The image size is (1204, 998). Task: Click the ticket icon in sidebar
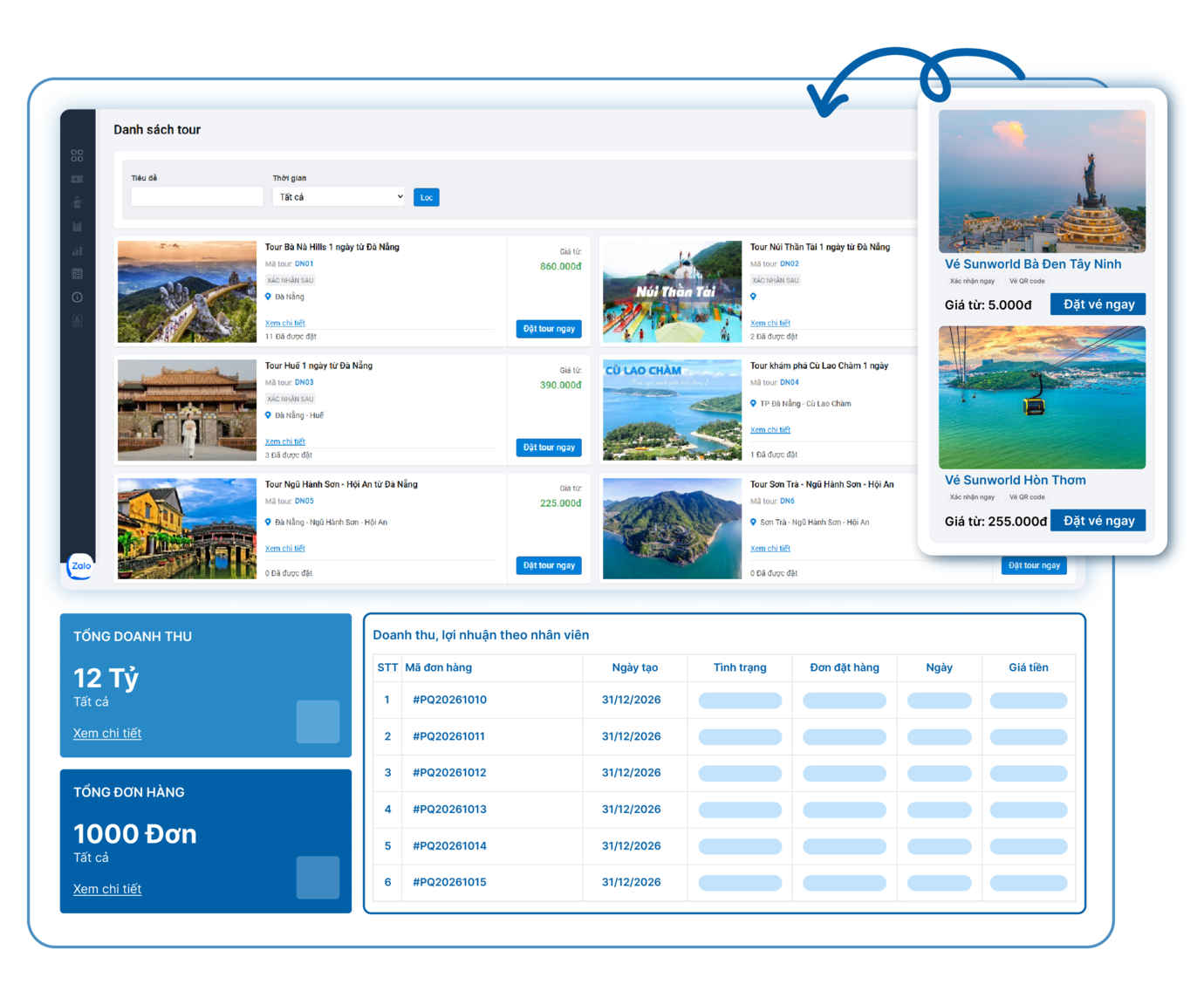pyautogui.click(x=77, y=179)
